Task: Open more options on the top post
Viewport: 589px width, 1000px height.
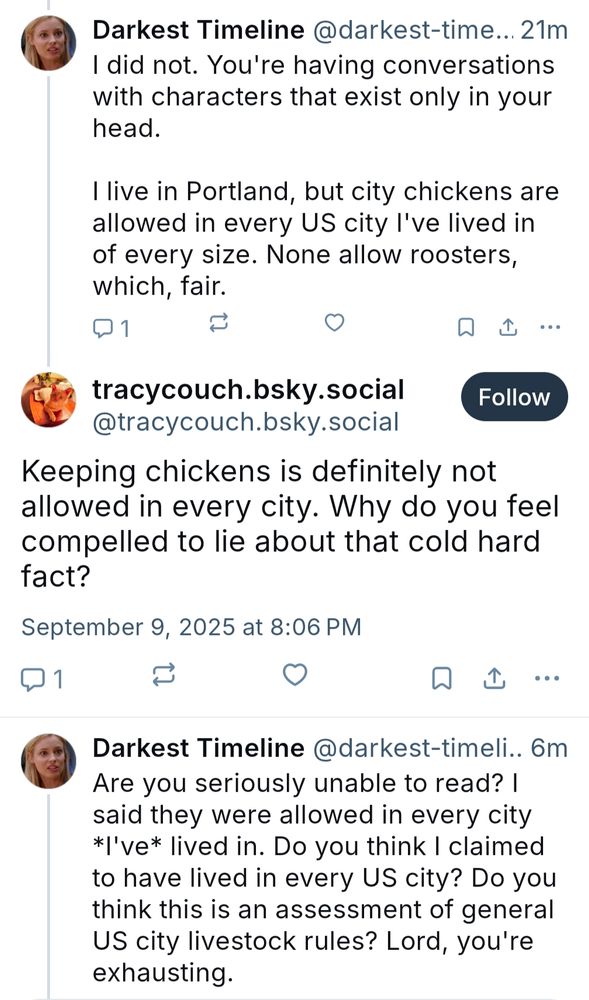Action: tap(550, 325)
